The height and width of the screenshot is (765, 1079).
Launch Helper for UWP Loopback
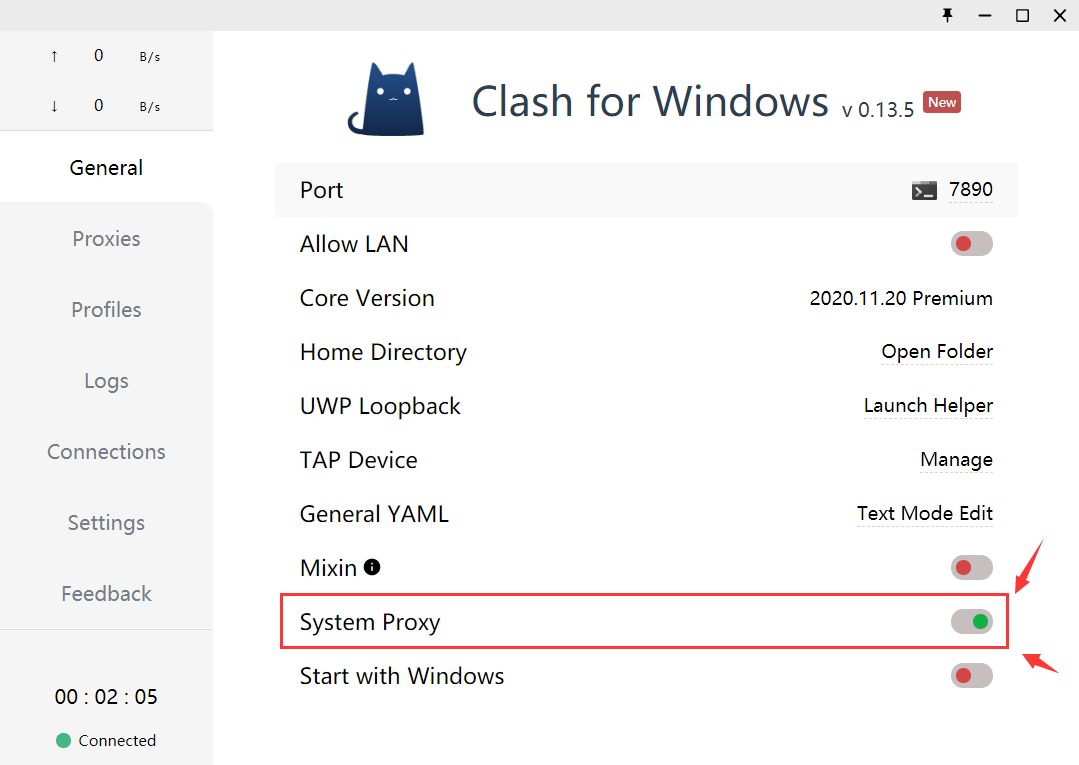[928, 405]
